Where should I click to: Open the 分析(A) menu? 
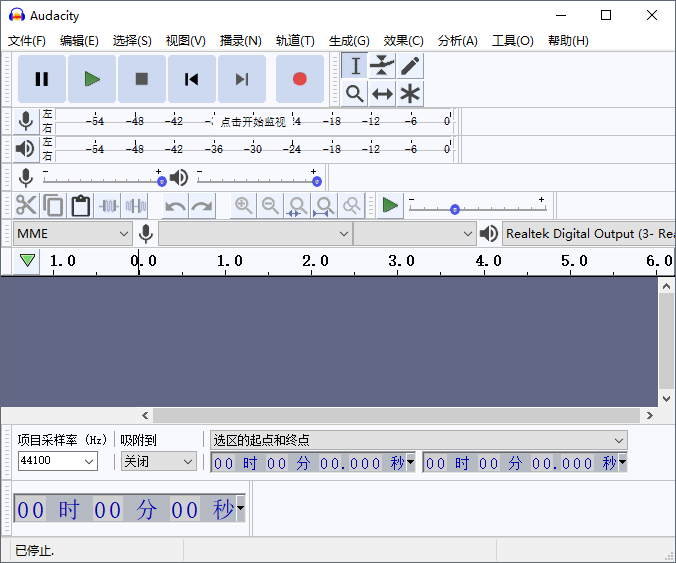tap(457, 41)
